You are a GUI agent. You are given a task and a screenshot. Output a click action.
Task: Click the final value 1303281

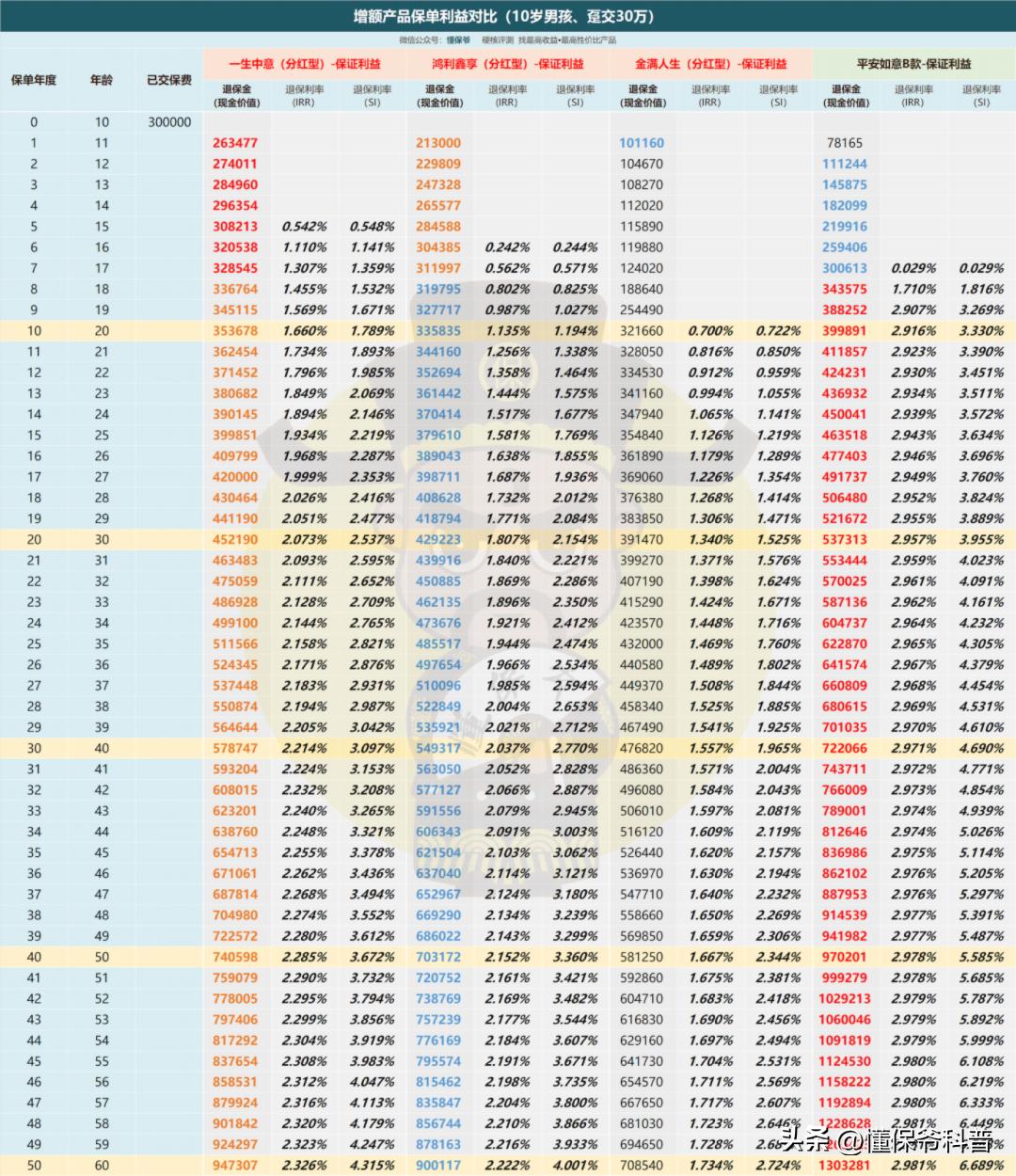[x=845, y=1166]
